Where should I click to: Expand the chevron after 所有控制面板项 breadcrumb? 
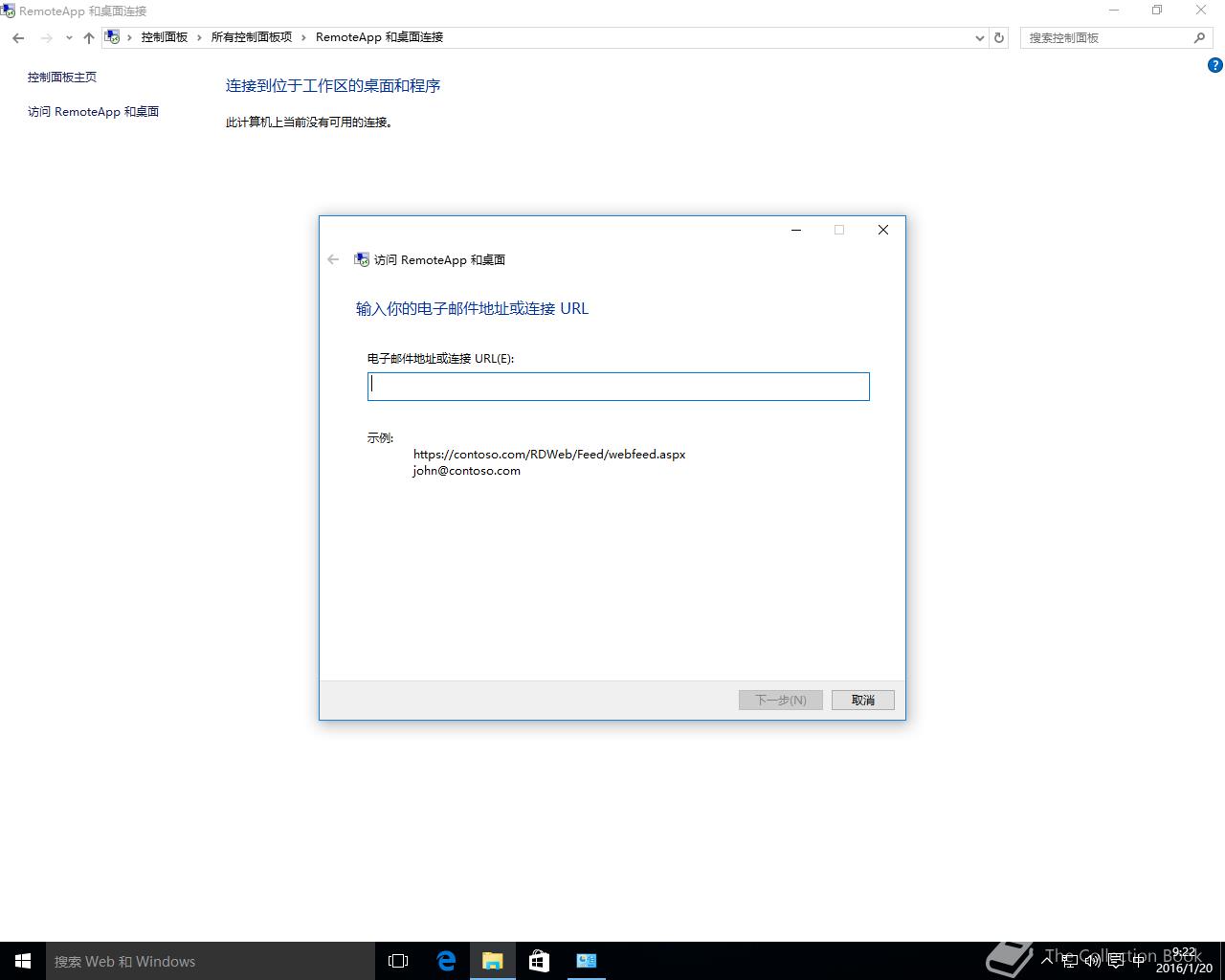[304, 37]
